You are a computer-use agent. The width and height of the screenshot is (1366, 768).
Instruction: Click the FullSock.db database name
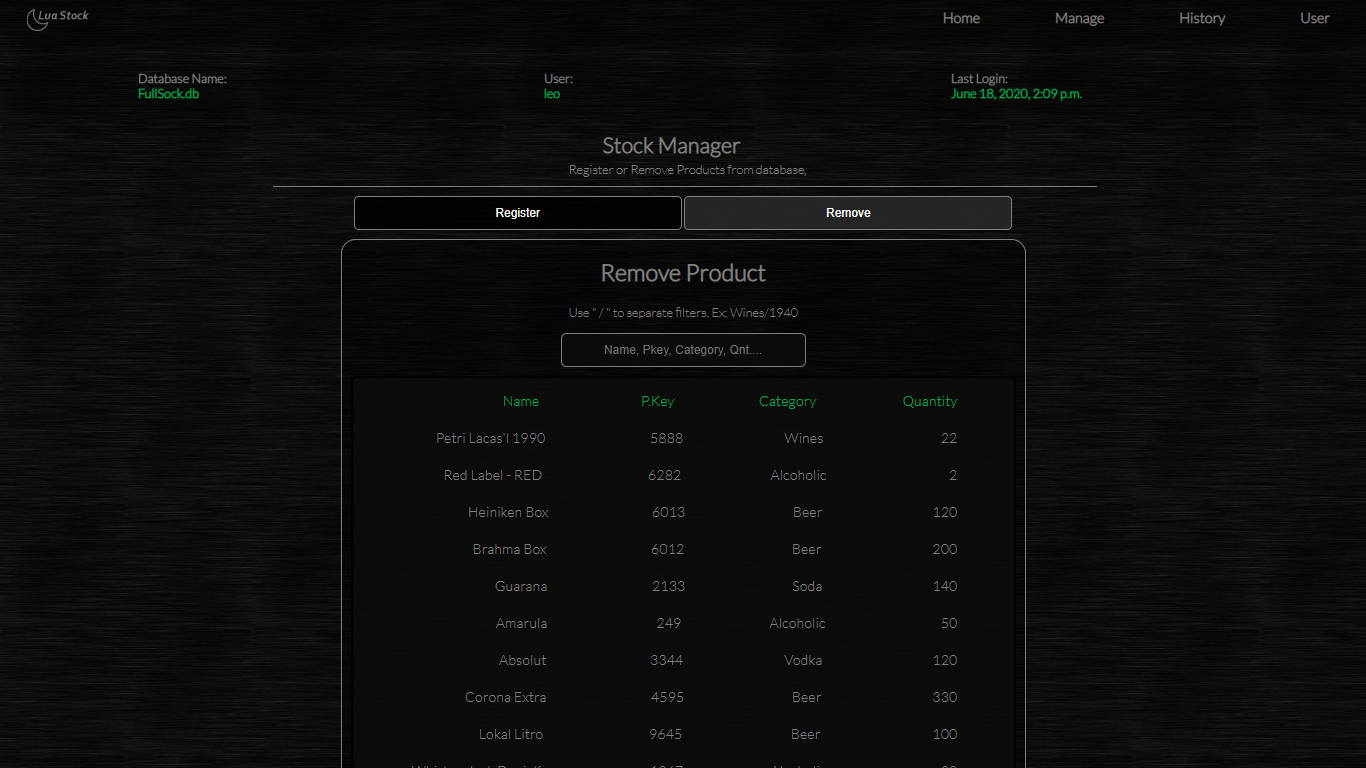coord(168,94)
